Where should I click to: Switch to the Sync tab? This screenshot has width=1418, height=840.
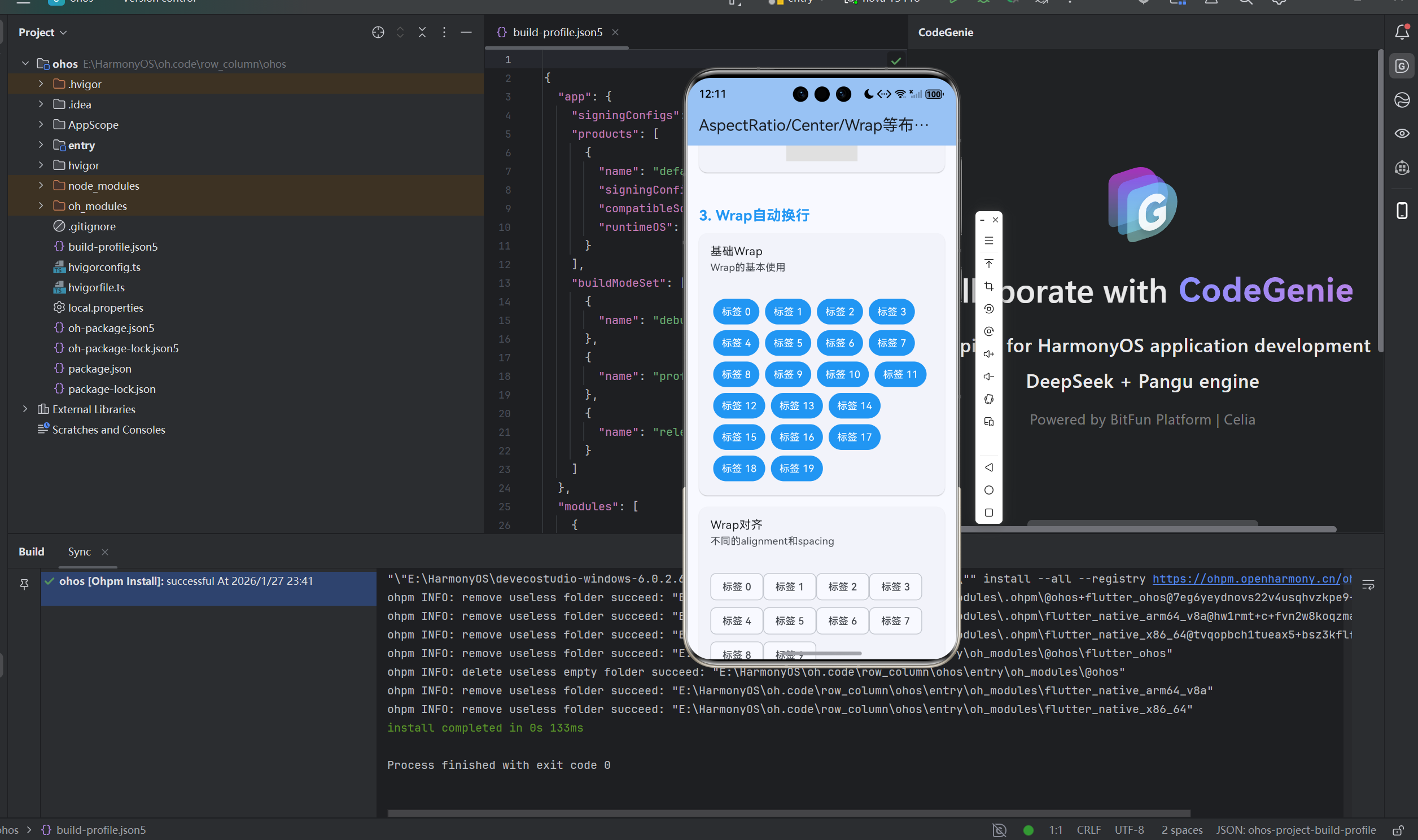point(79,552)
